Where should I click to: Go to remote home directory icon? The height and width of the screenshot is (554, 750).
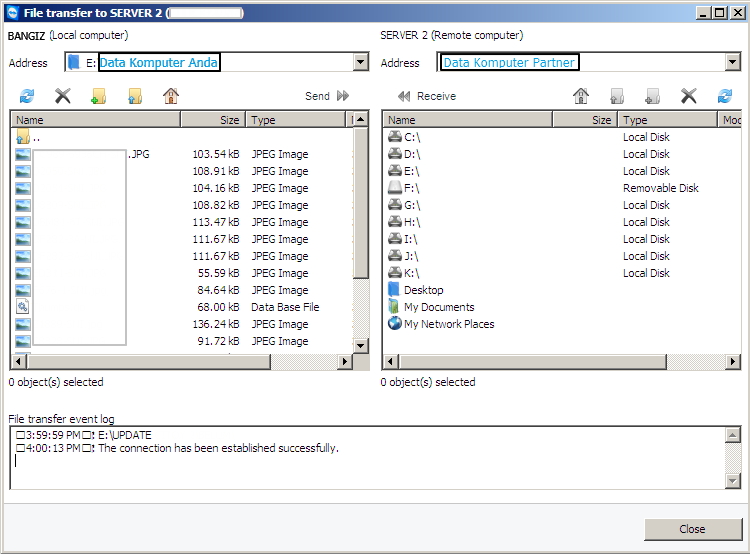[581, 96]
